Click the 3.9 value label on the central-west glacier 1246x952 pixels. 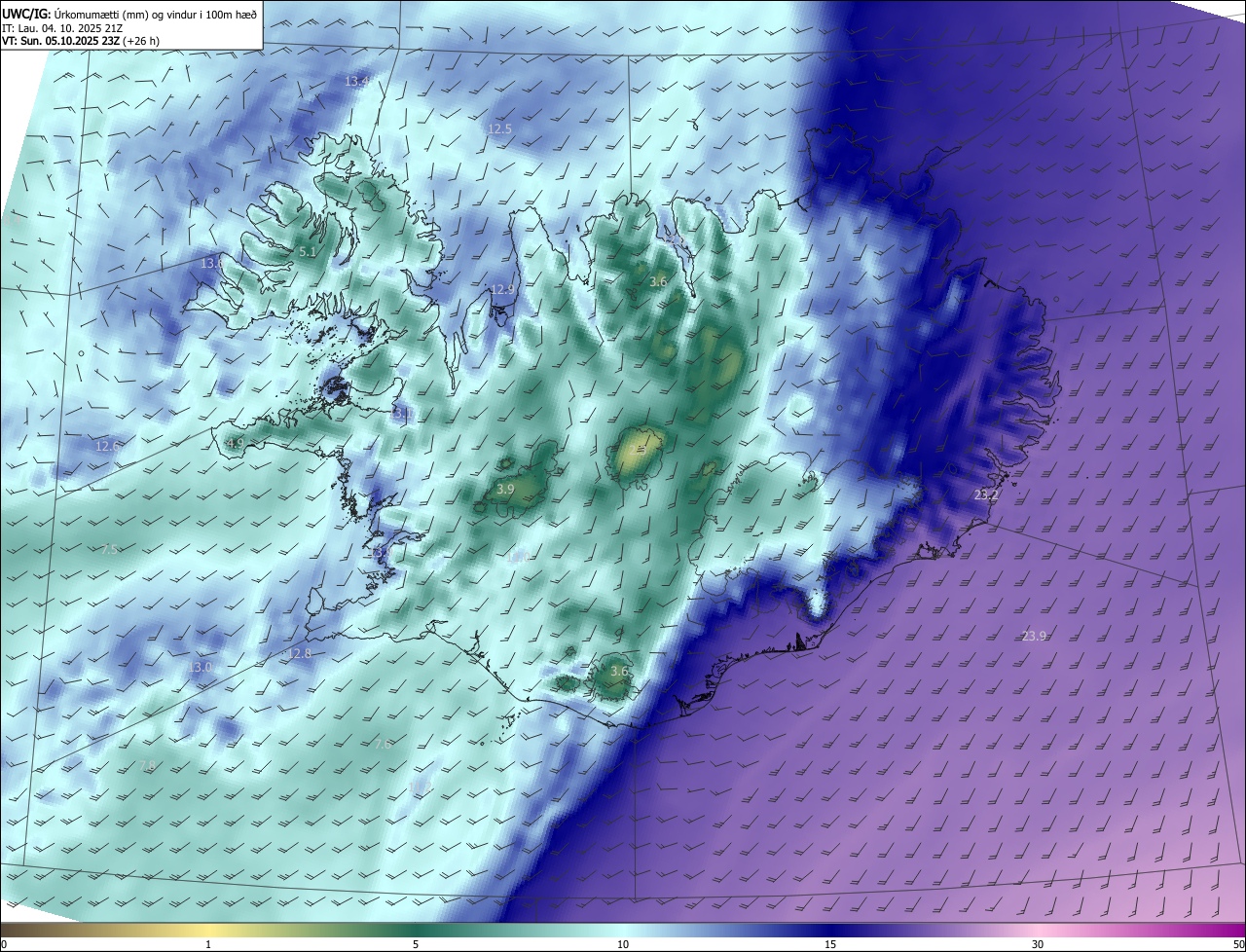(x=504, y=489)
